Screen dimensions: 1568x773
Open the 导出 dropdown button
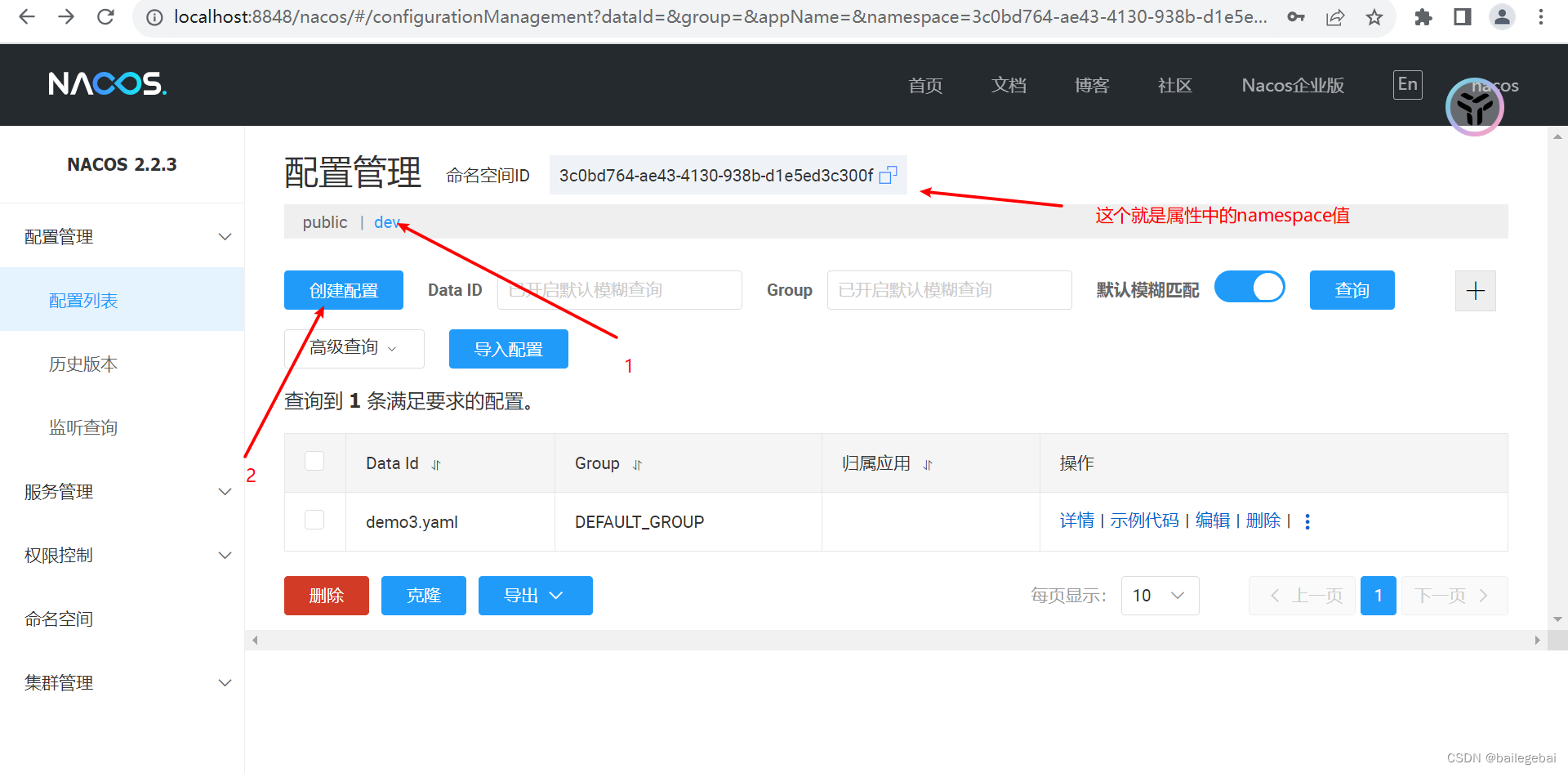tap(535, 596)
